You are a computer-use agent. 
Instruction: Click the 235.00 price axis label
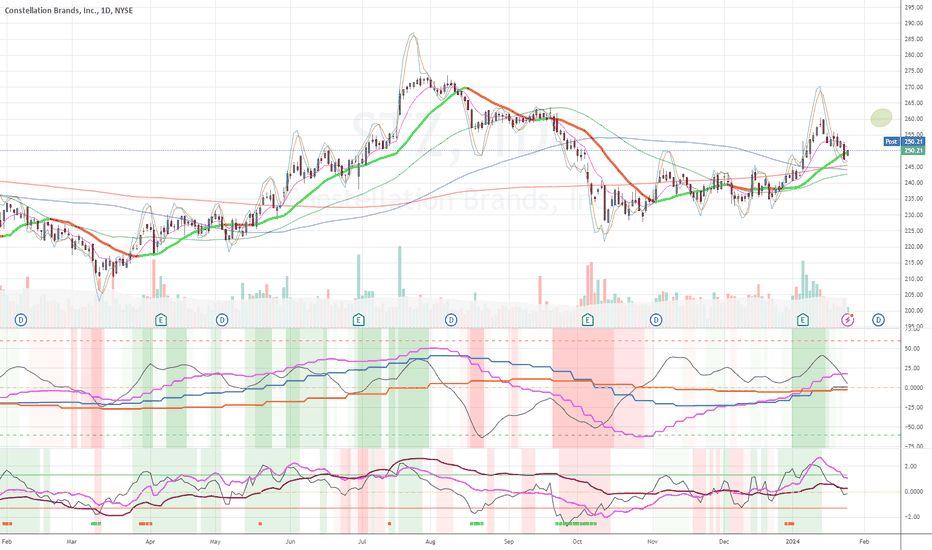pyautogui.click(x=914, y=199)
